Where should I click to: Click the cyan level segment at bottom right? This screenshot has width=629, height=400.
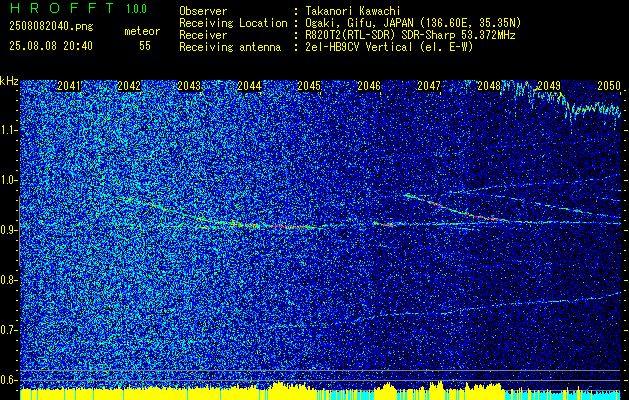pos(562,395)
